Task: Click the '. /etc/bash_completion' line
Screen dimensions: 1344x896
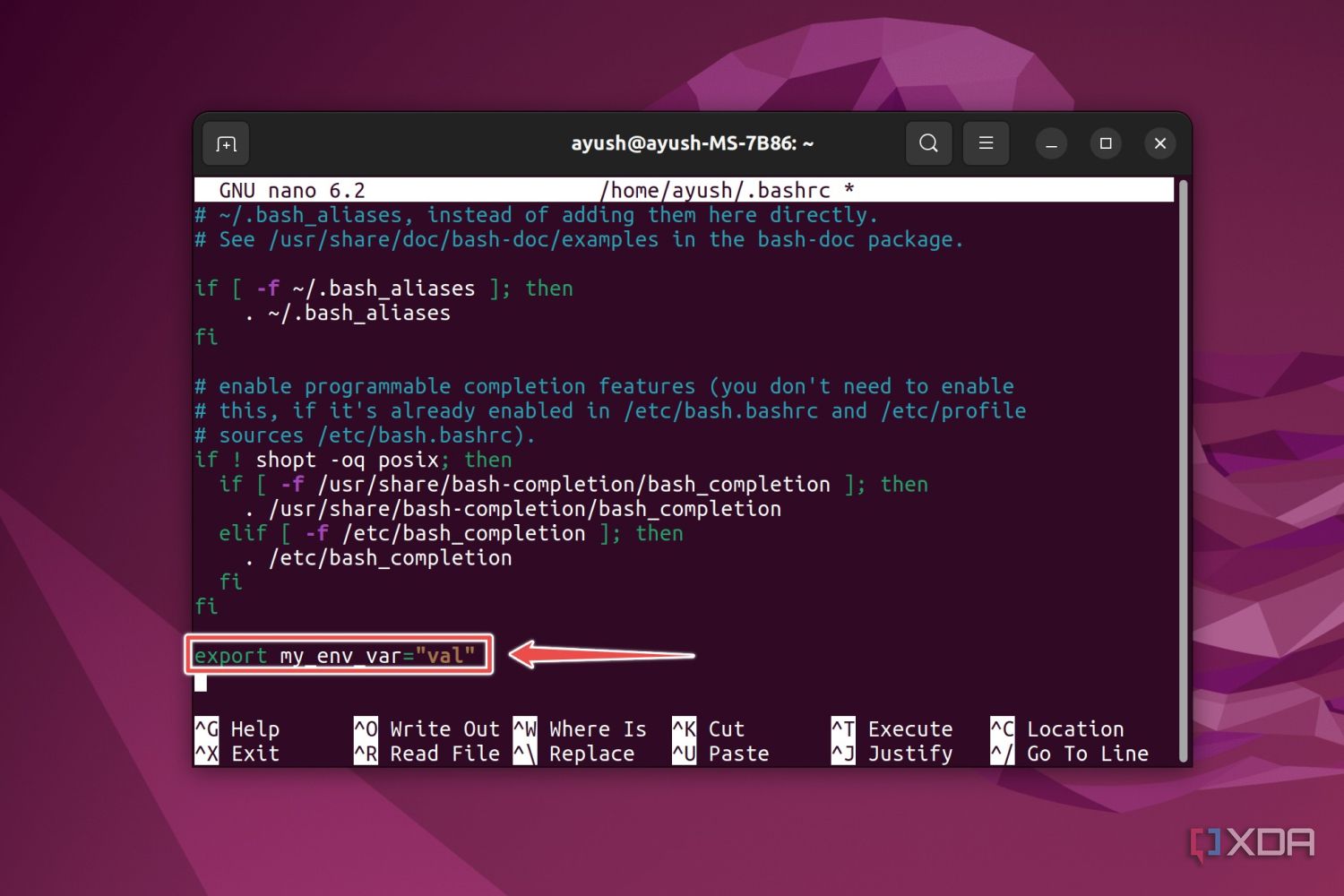Action: (x=378, y=558)
